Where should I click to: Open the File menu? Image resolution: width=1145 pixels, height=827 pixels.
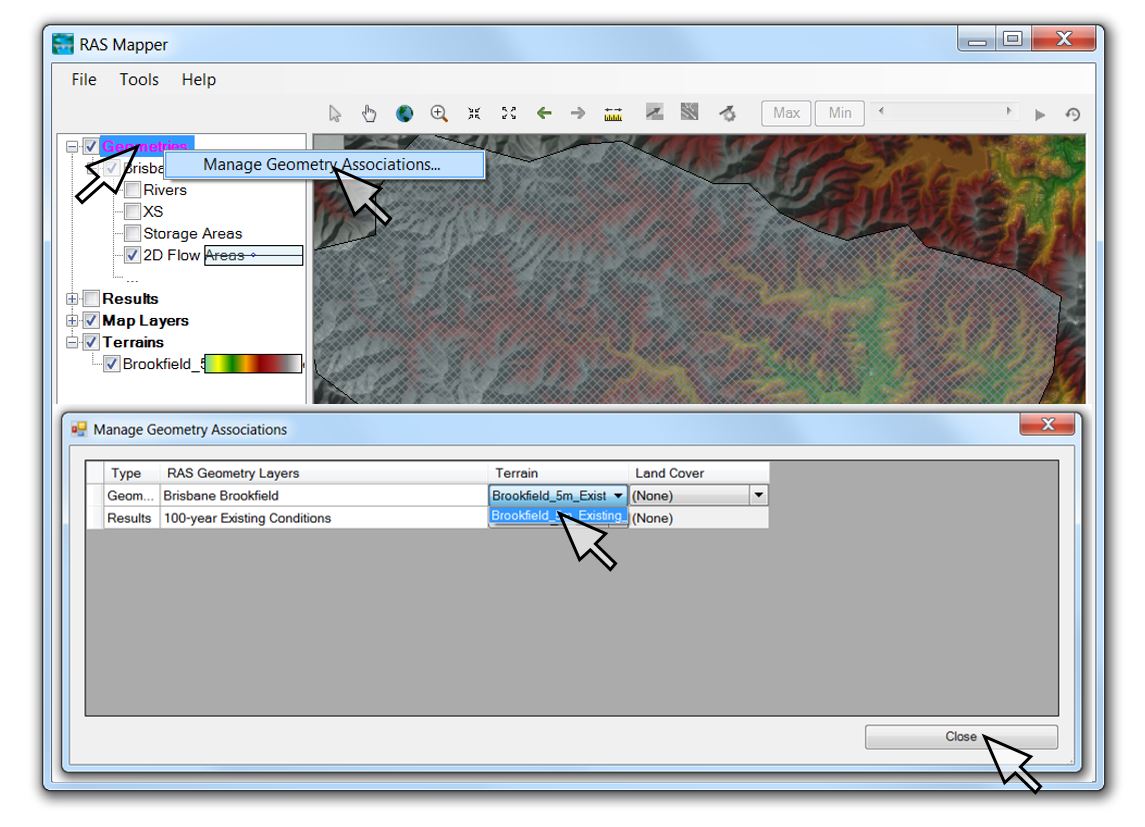[x=84, y=80]
